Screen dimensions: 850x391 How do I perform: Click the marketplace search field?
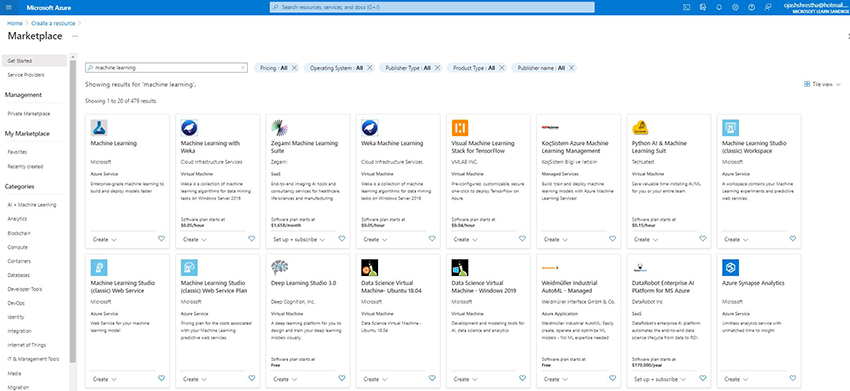[x=166, y=68]
